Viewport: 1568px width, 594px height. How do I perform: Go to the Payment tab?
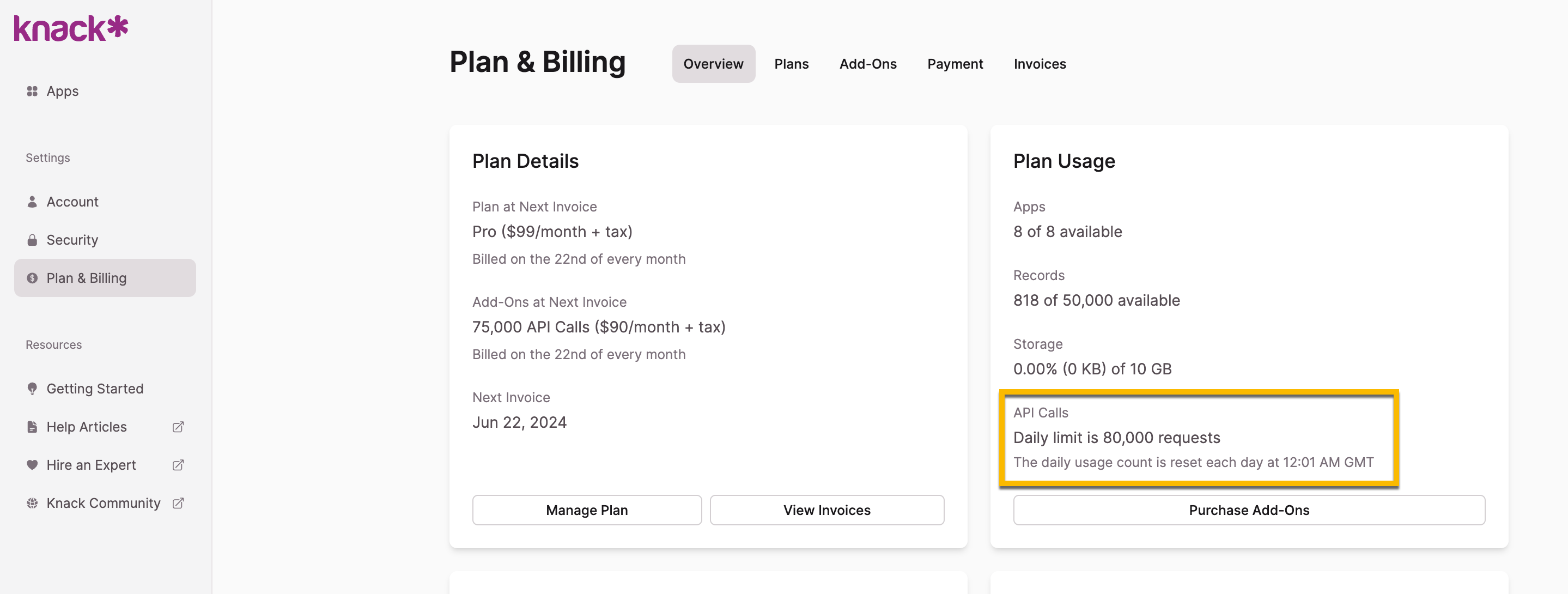(955, 64)
